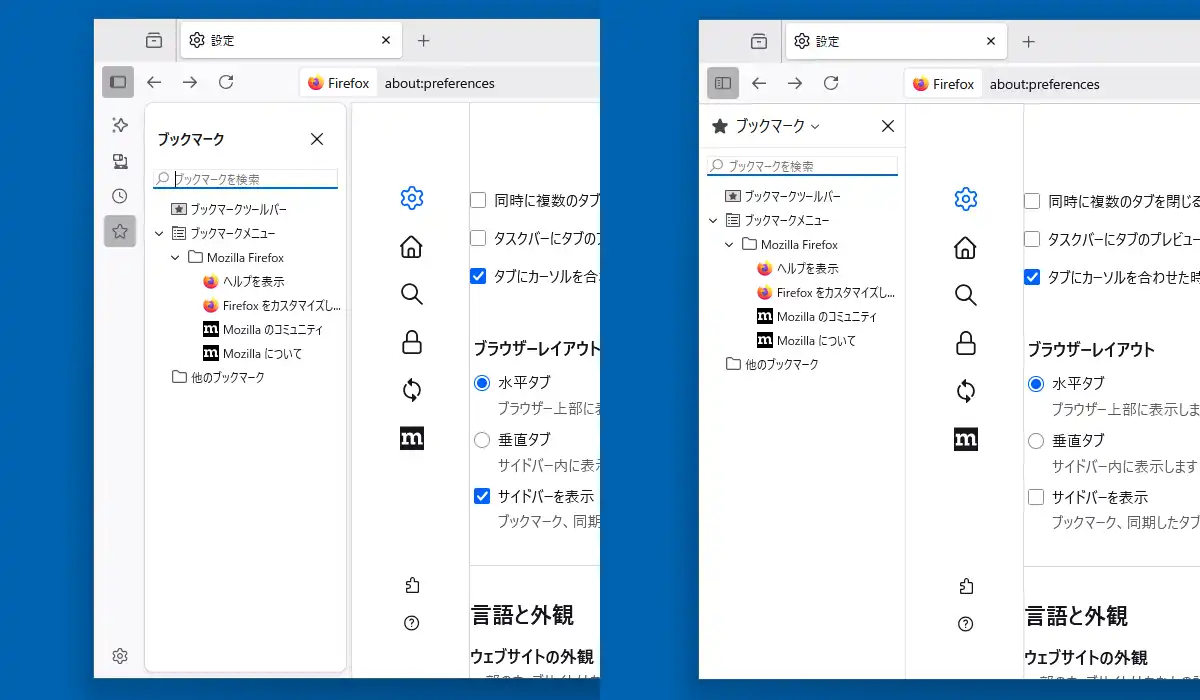This screenshot has height=700, width=1200.
Task: Check 同時に複数のタブ option in the left window
Action: click(x=479, y=200)
